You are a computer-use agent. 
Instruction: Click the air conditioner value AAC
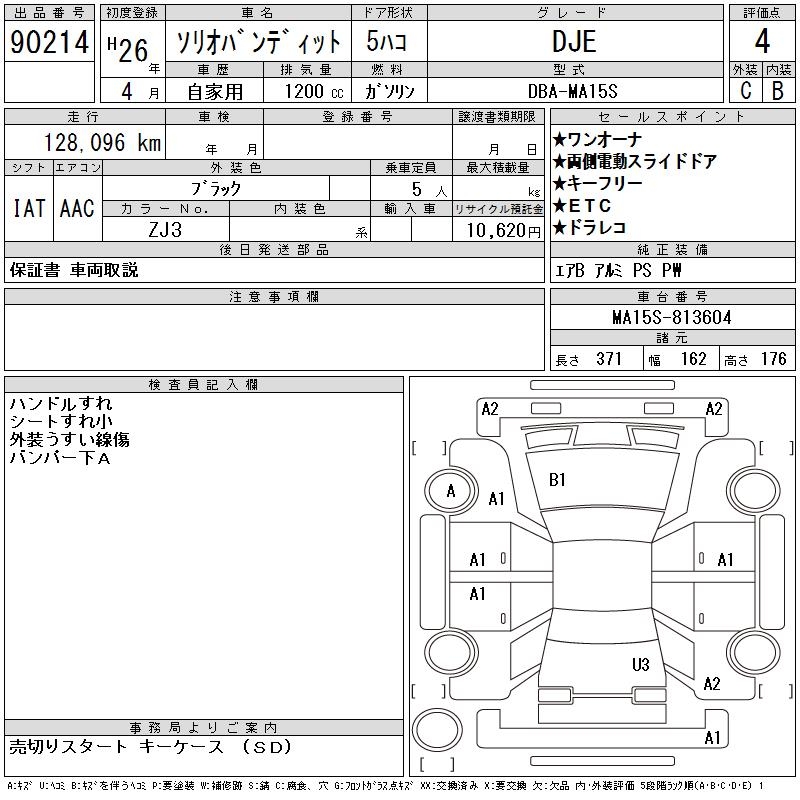coord(77,208)
